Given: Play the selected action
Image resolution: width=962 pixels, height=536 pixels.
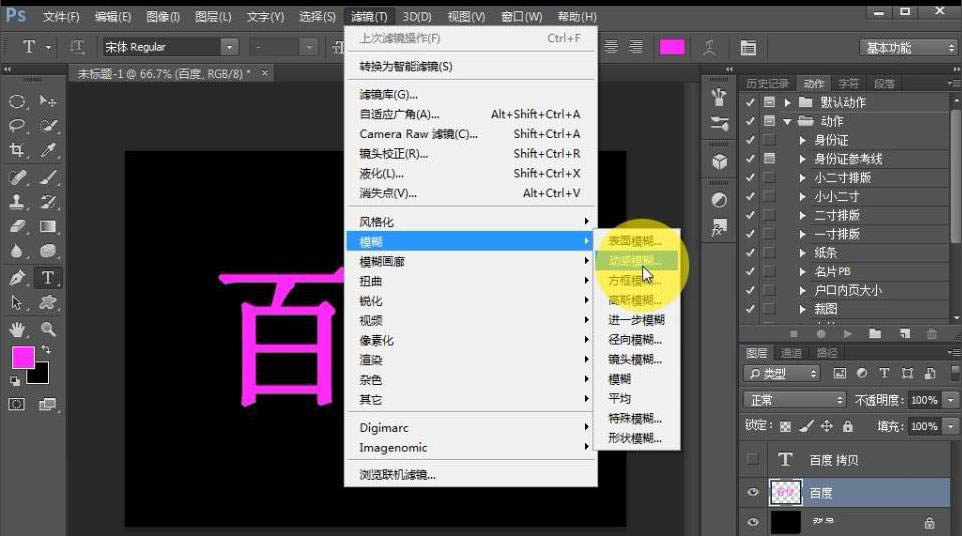Looking at the screenshot, I should [848, 334].
